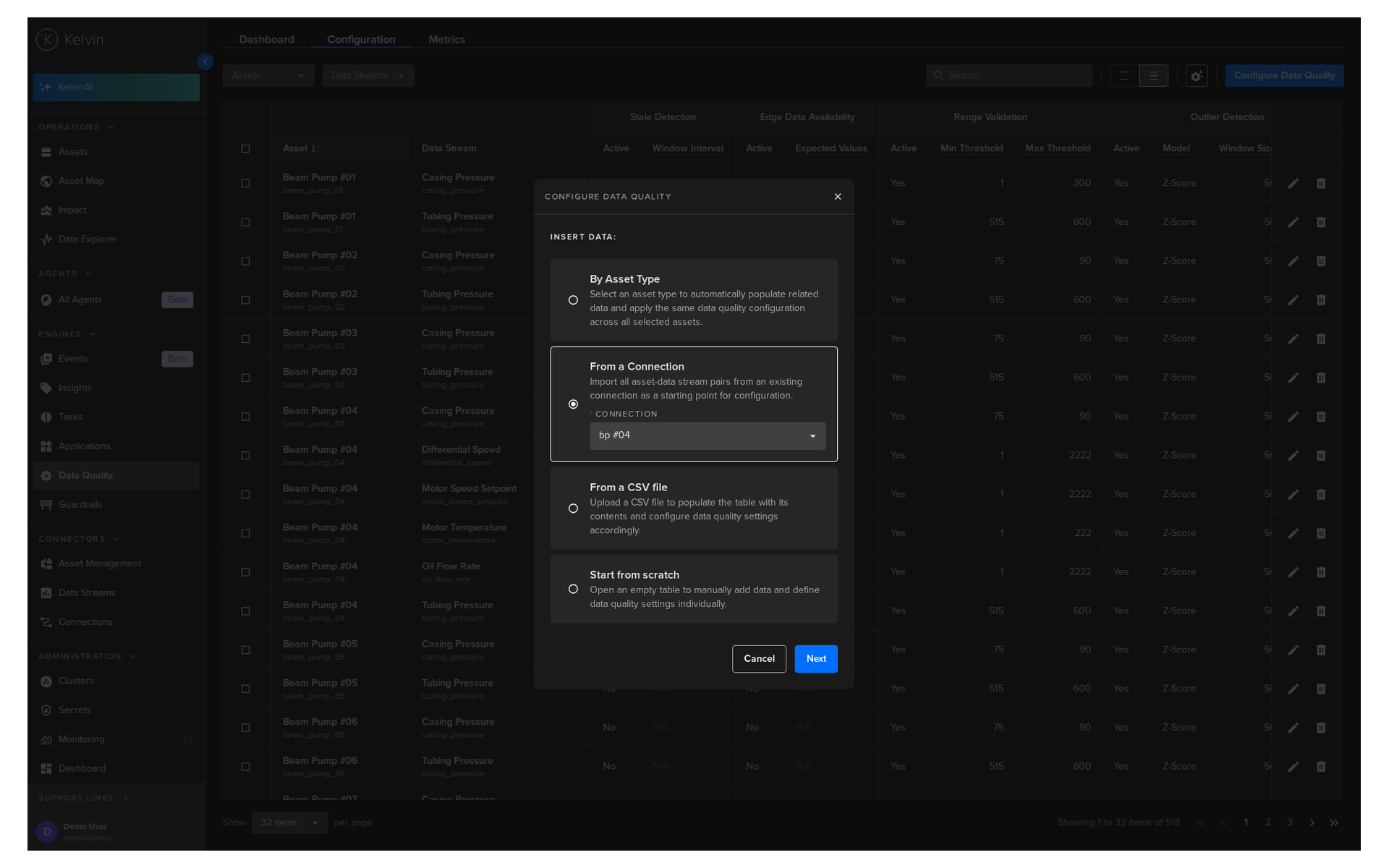Open Events in the sidebar
1389x868 pixels.
(x=116, y=359)
